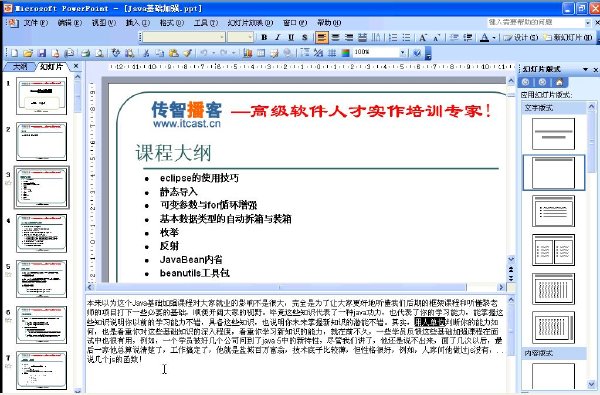Expand standard toolbar options arrow

coord(428,53)
